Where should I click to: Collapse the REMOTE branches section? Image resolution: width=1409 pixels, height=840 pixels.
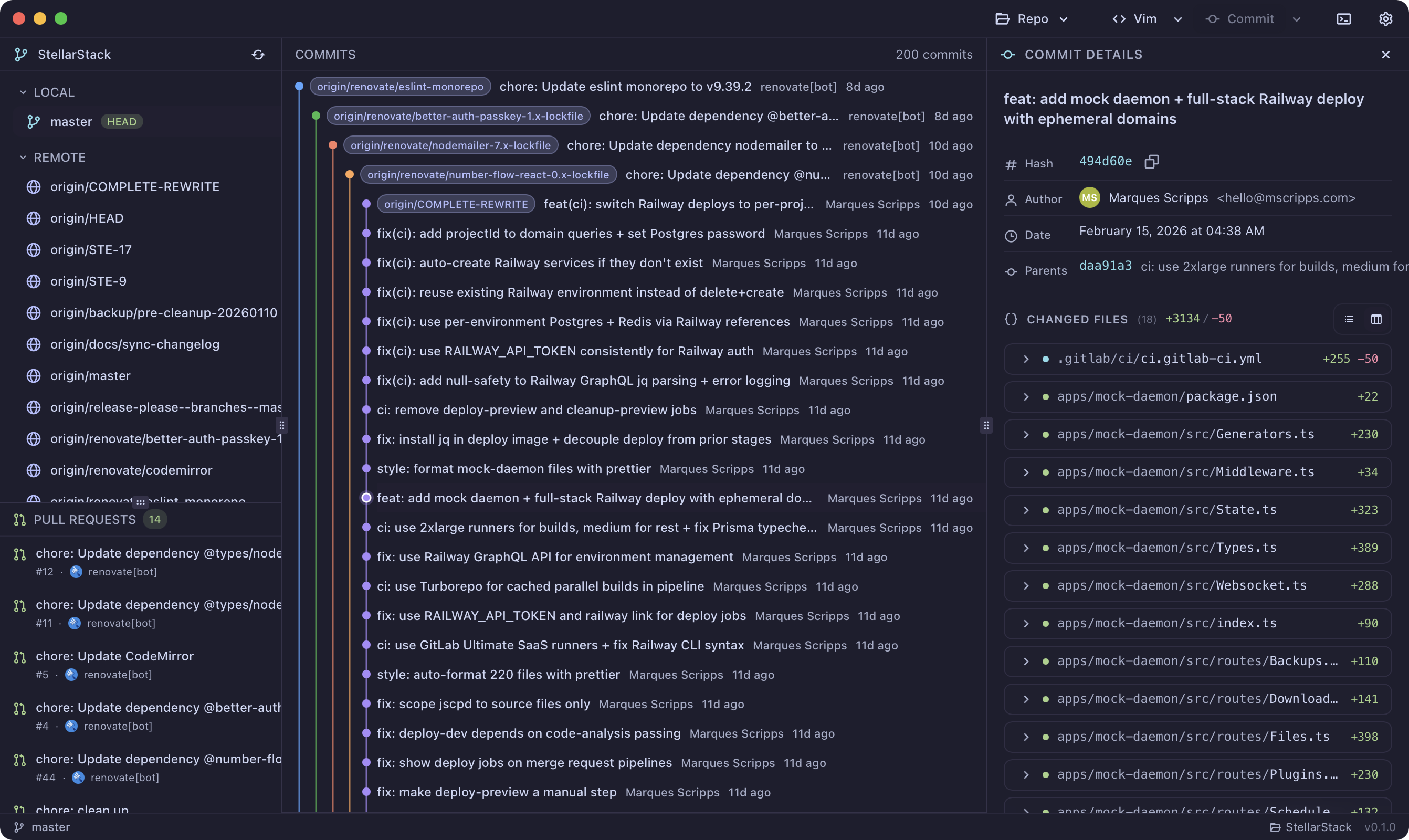pos(23,157)
